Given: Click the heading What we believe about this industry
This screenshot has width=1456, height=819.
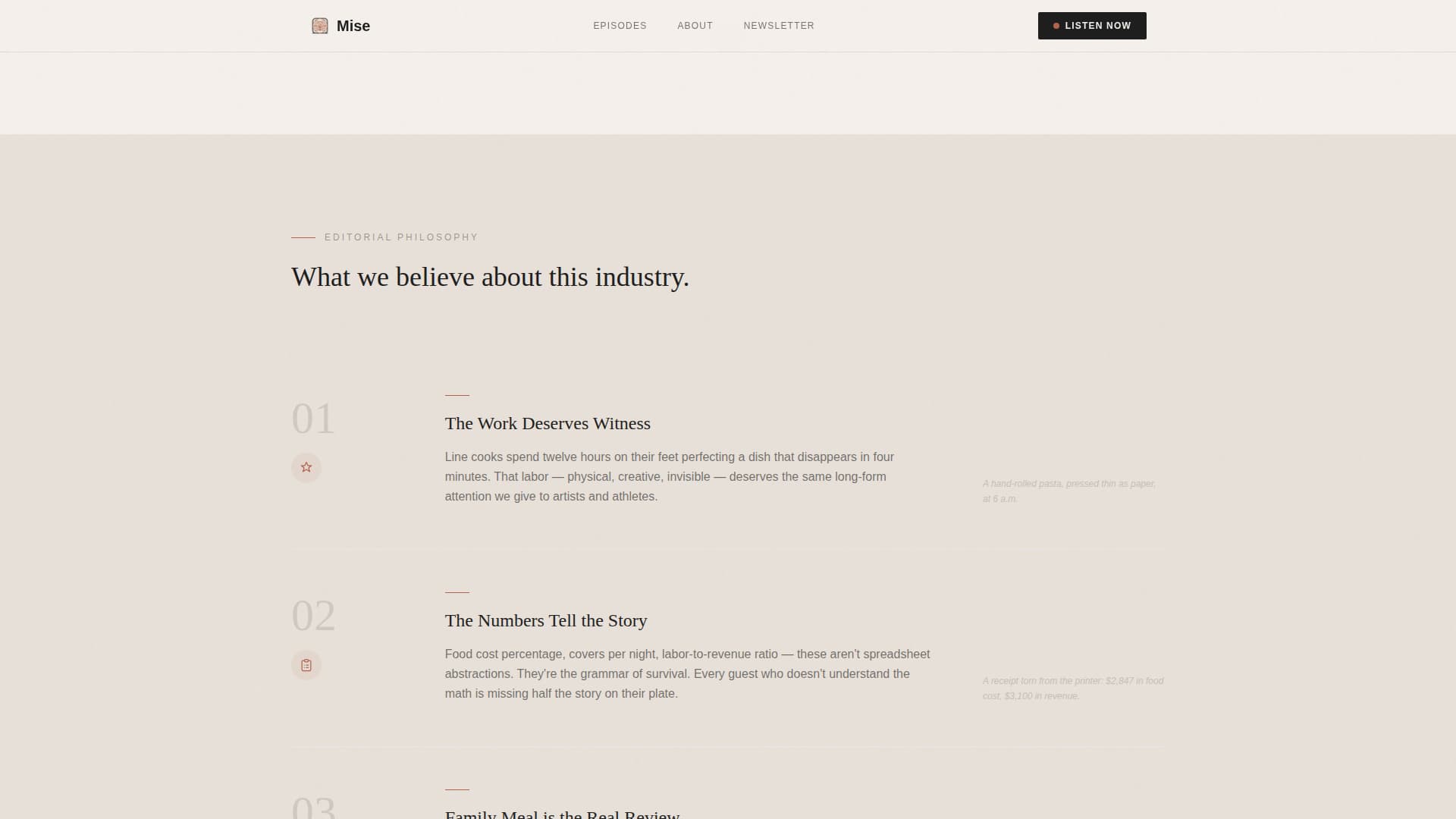Looking at the screenshot, I should 490,278.
